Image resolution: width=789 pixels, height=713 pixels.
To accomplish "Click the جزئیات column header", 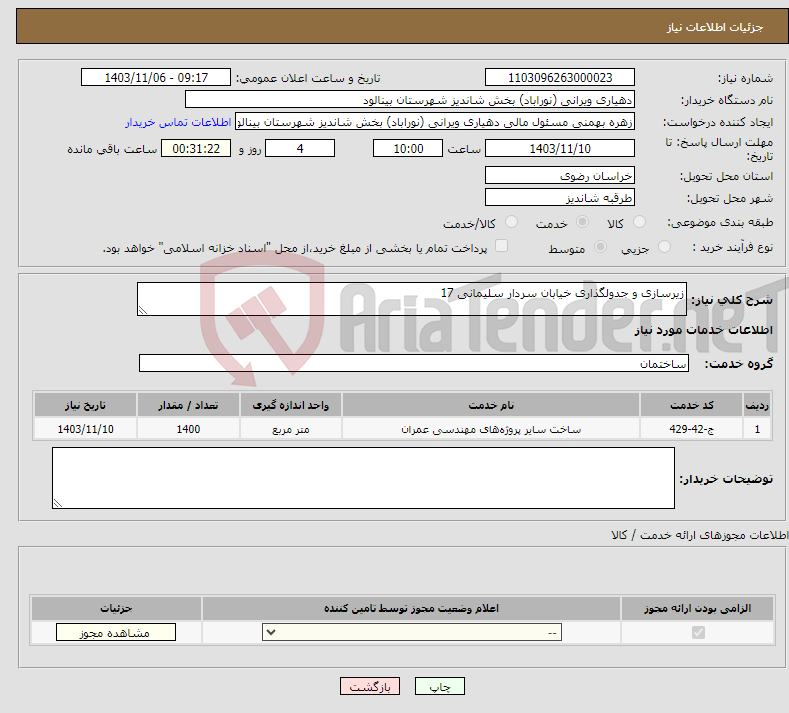I will 116,608.
